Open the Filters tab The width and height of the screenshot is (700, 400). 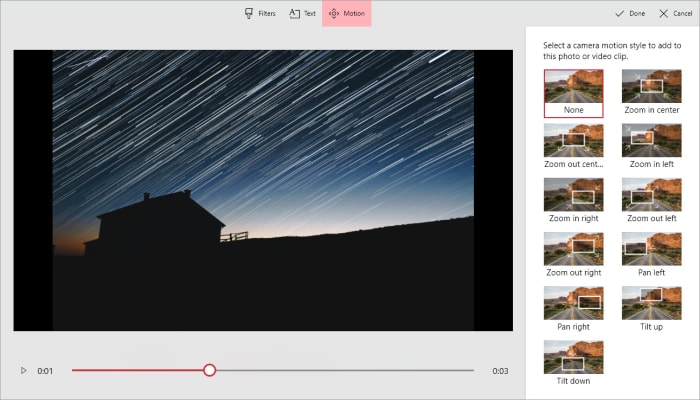pos(260,13)
